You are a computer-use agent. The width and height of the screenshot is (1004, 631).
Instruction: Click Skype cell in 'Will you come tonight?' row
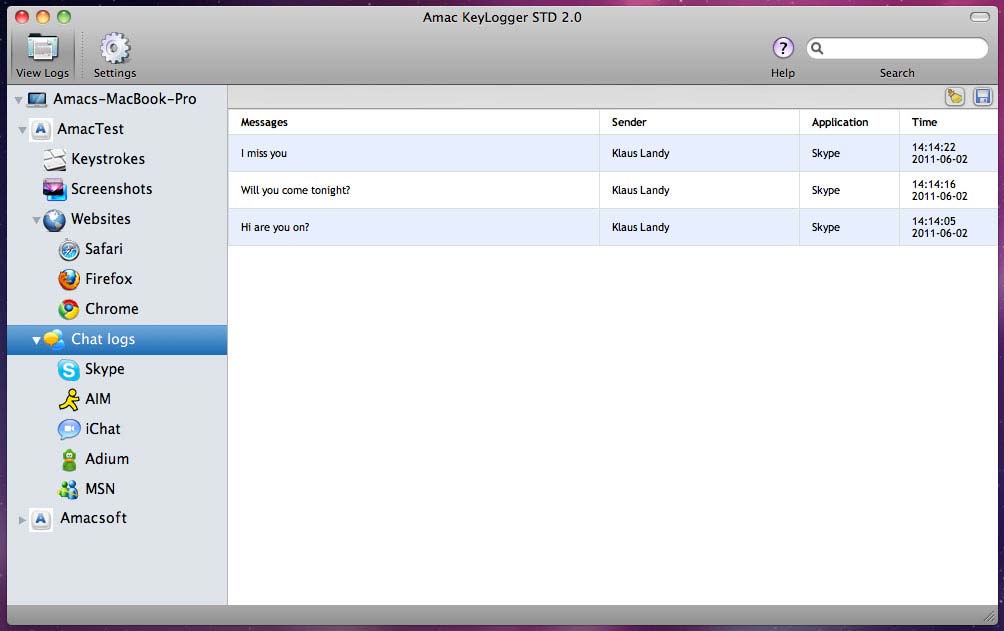point(825,190)
